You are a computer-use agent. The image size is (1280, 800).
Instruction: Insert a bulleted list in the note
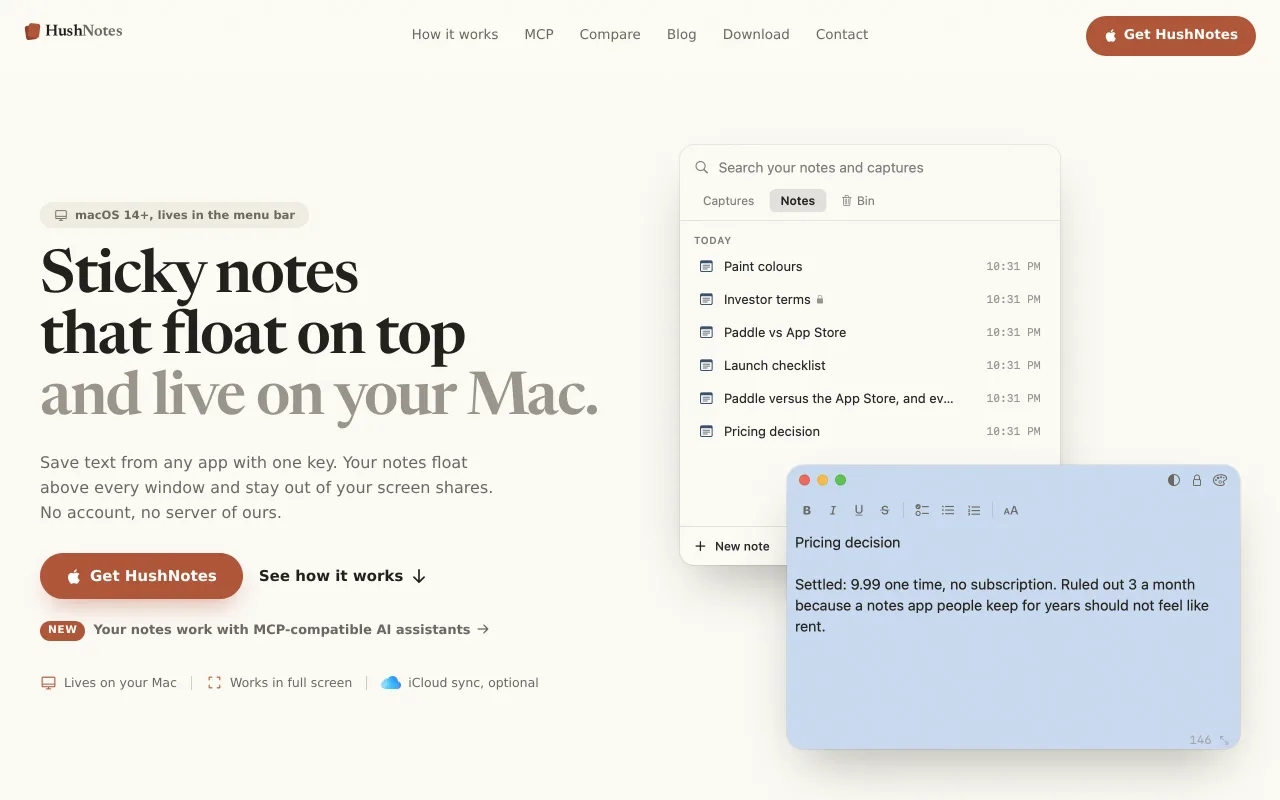[x=948, y=510]
